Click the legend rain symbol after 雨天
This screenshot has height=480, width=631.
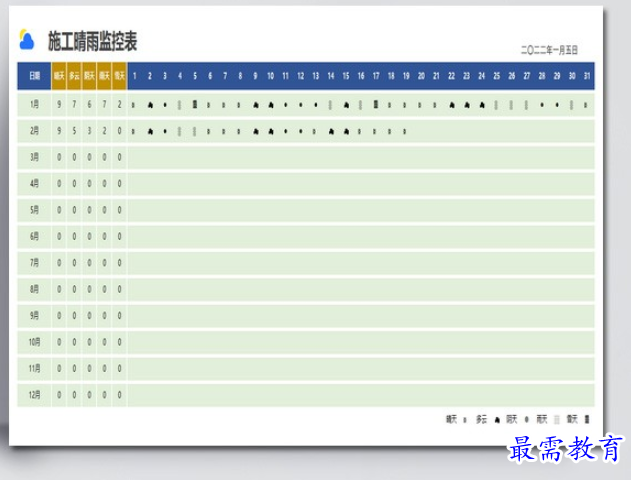[557, 420]
